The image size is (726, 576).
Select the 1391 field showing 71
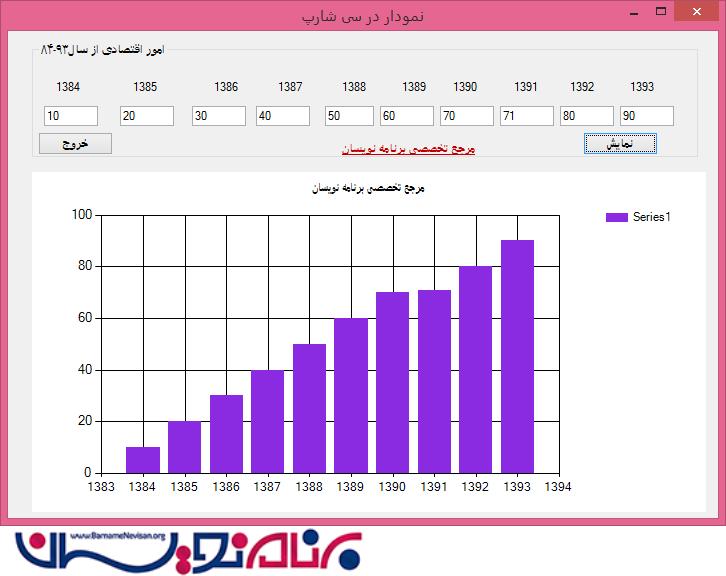pos(527,116)
